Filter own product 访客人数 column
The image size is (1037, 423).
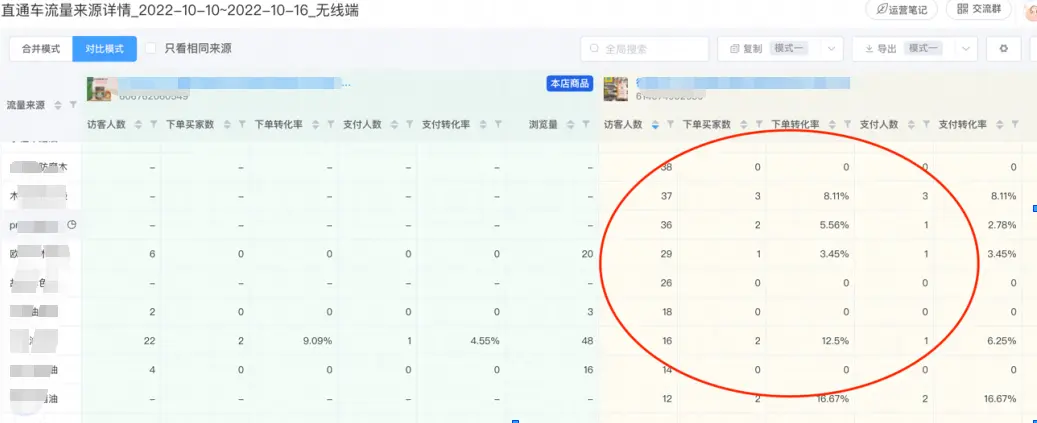tap(153, 124)
